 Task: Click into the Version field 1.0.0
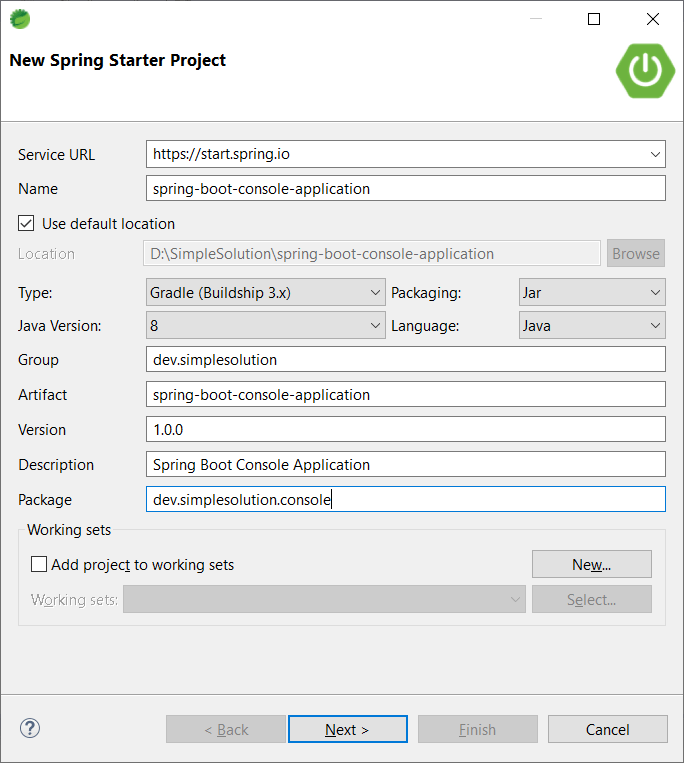406,430
